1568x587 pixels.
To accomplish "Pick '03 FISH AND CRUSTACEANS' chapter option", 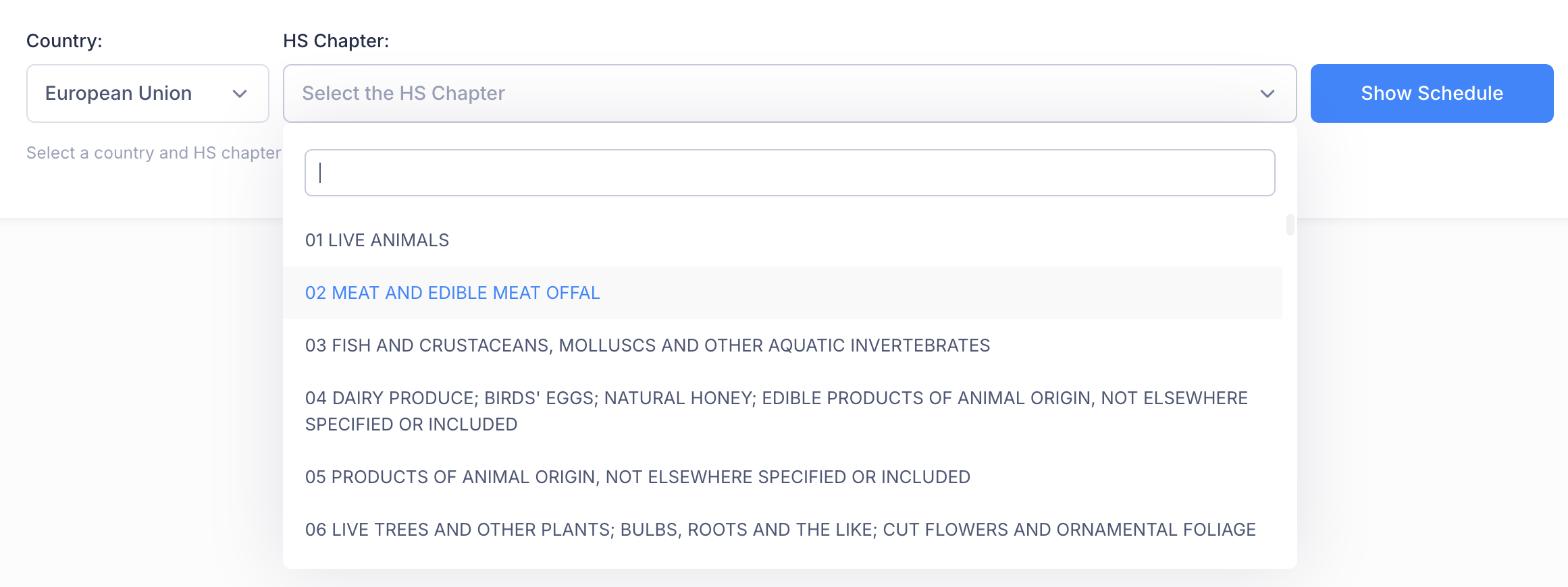I will coord(647,345).
